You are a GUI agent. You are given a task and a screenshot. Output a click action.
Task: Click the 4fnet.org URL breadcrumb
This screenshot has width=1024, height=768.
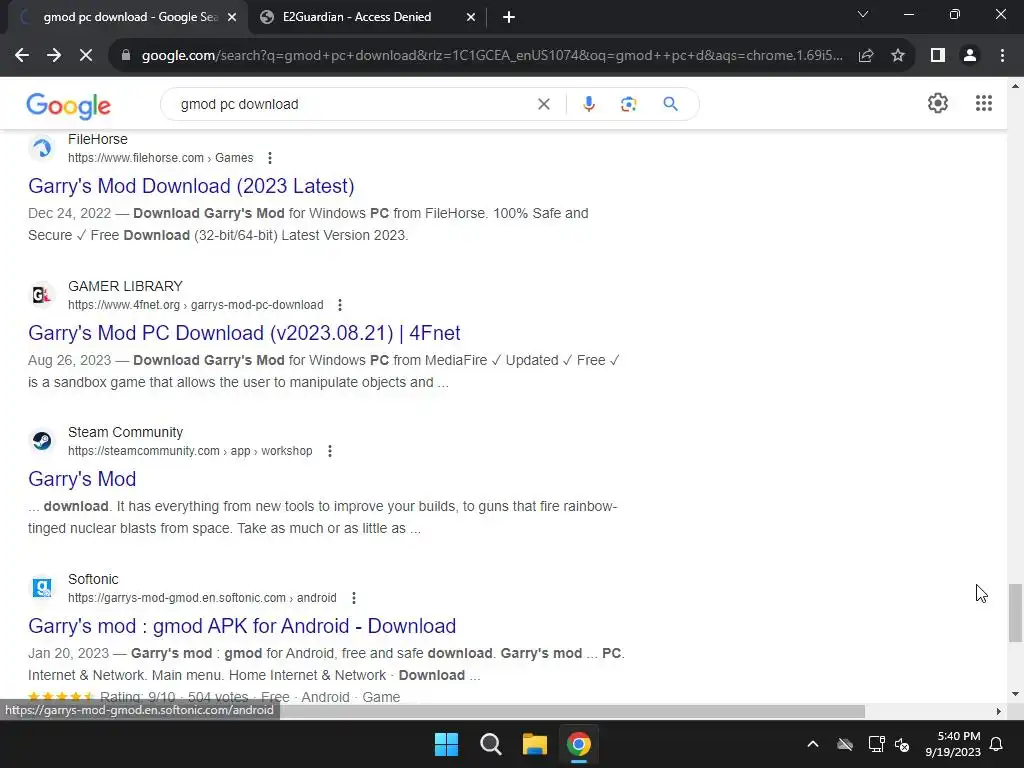[196, 305]
